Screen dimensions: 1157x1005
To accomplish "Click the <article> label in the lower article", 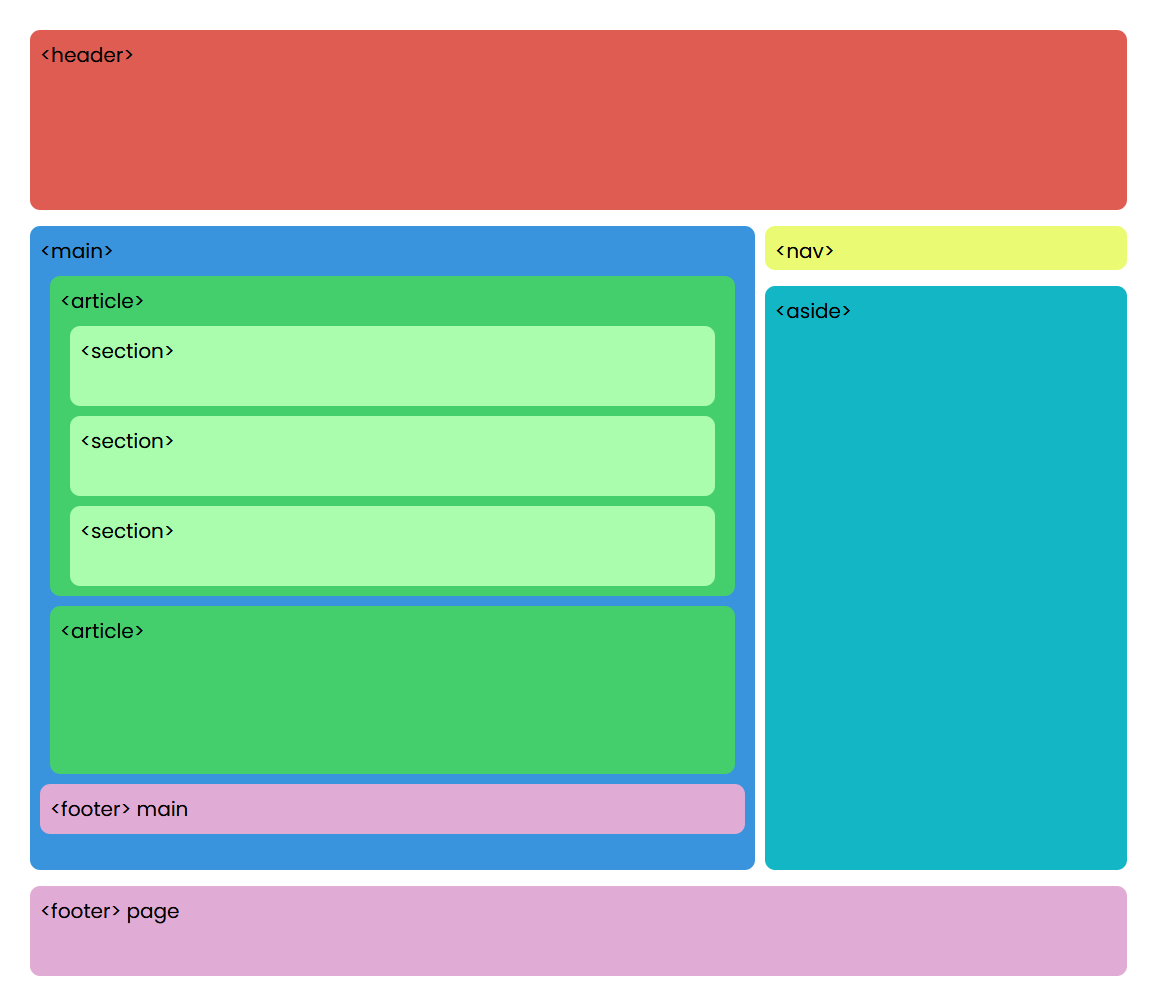I will (x=102, y=631).
